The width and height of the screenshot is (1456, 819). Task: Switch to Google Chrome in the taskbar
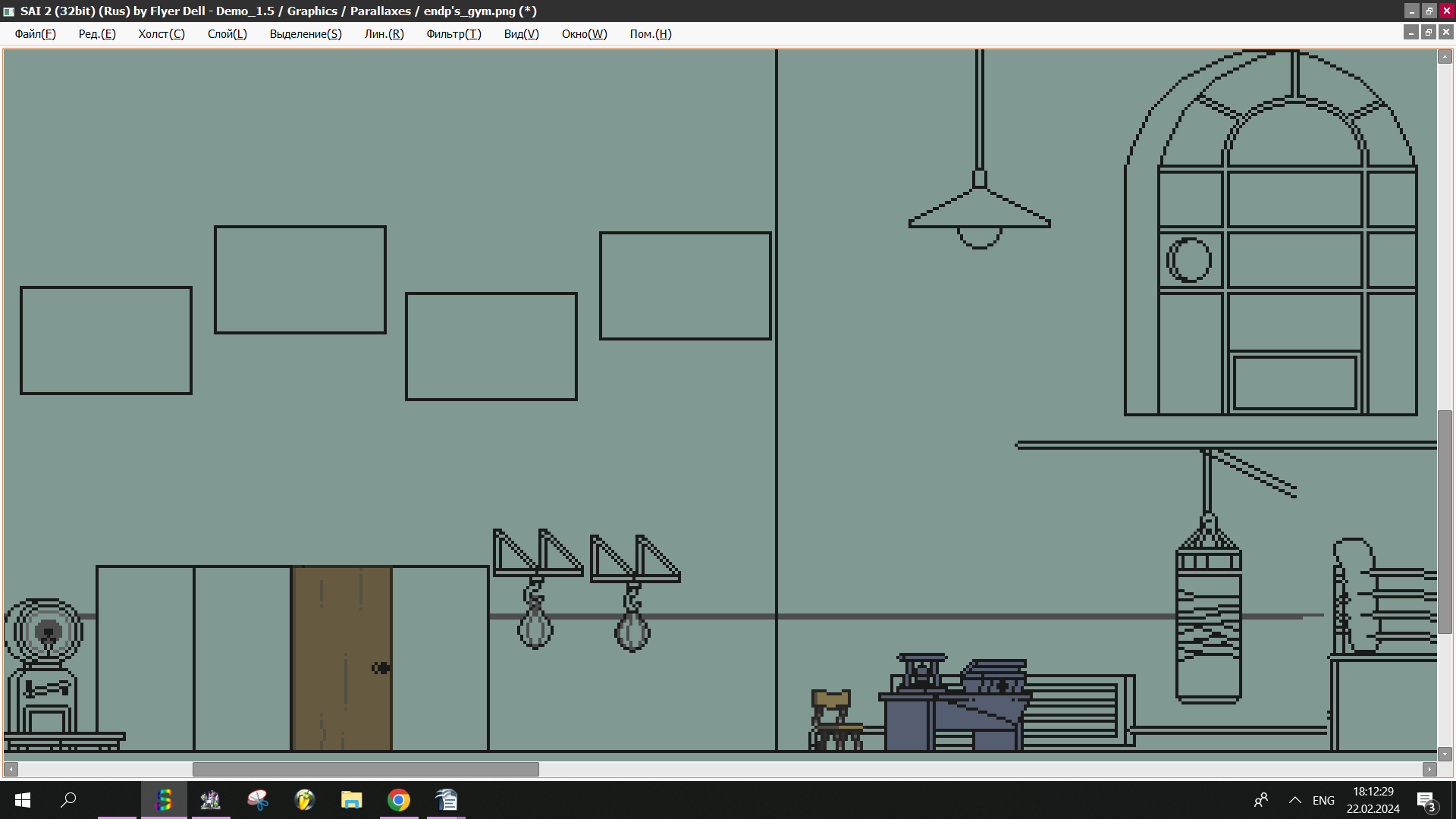[x=398, y=800]
